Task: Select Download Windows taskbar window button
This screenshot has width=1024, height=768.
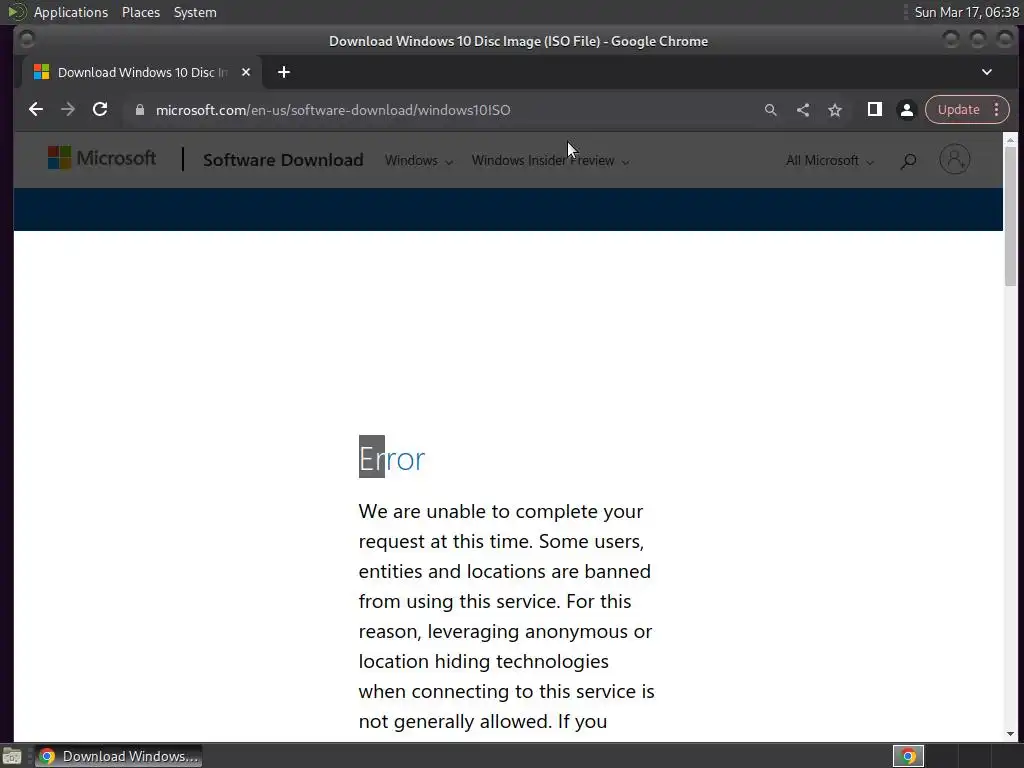Action: (x=119, y=756)
